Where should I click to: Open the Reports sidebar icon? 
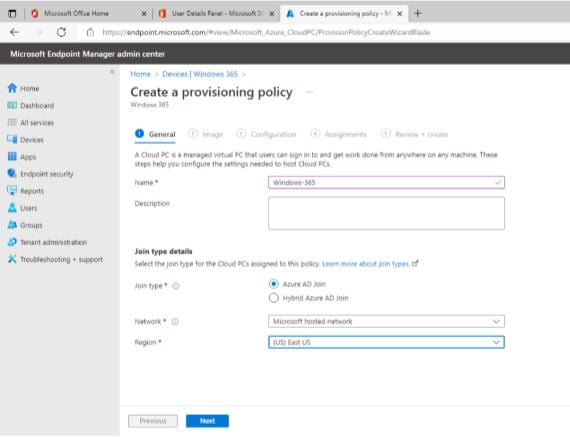12,191
